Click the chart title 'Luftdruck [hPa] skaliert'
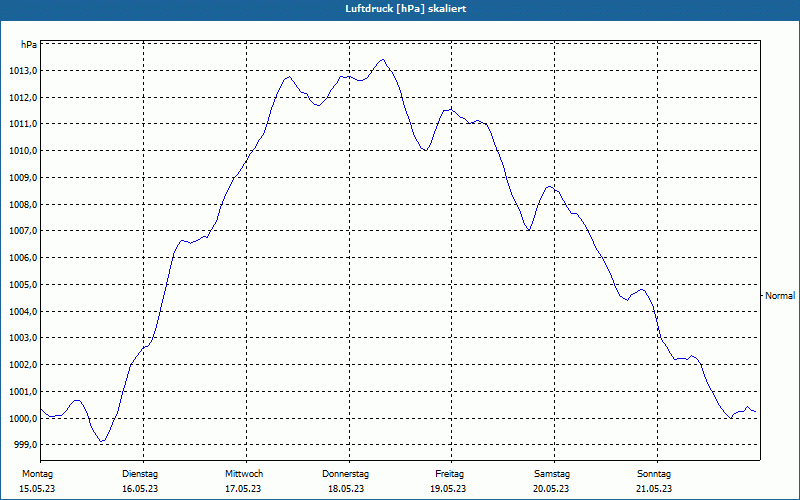This screenshot has width=800, height=500. [x=405, y=9]
